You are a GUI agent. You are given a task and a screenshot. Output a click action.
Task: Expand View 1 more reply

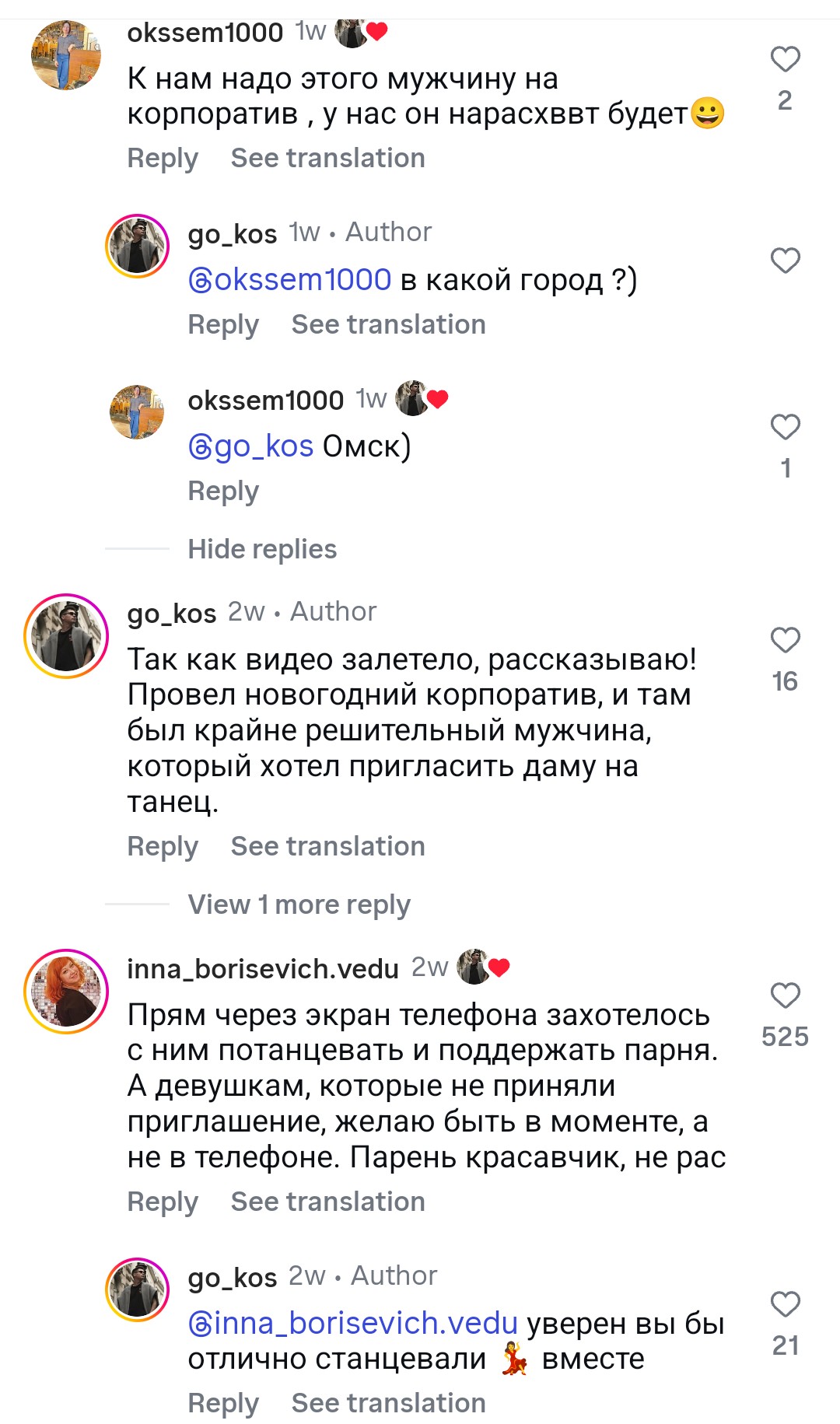pos(299,904)
